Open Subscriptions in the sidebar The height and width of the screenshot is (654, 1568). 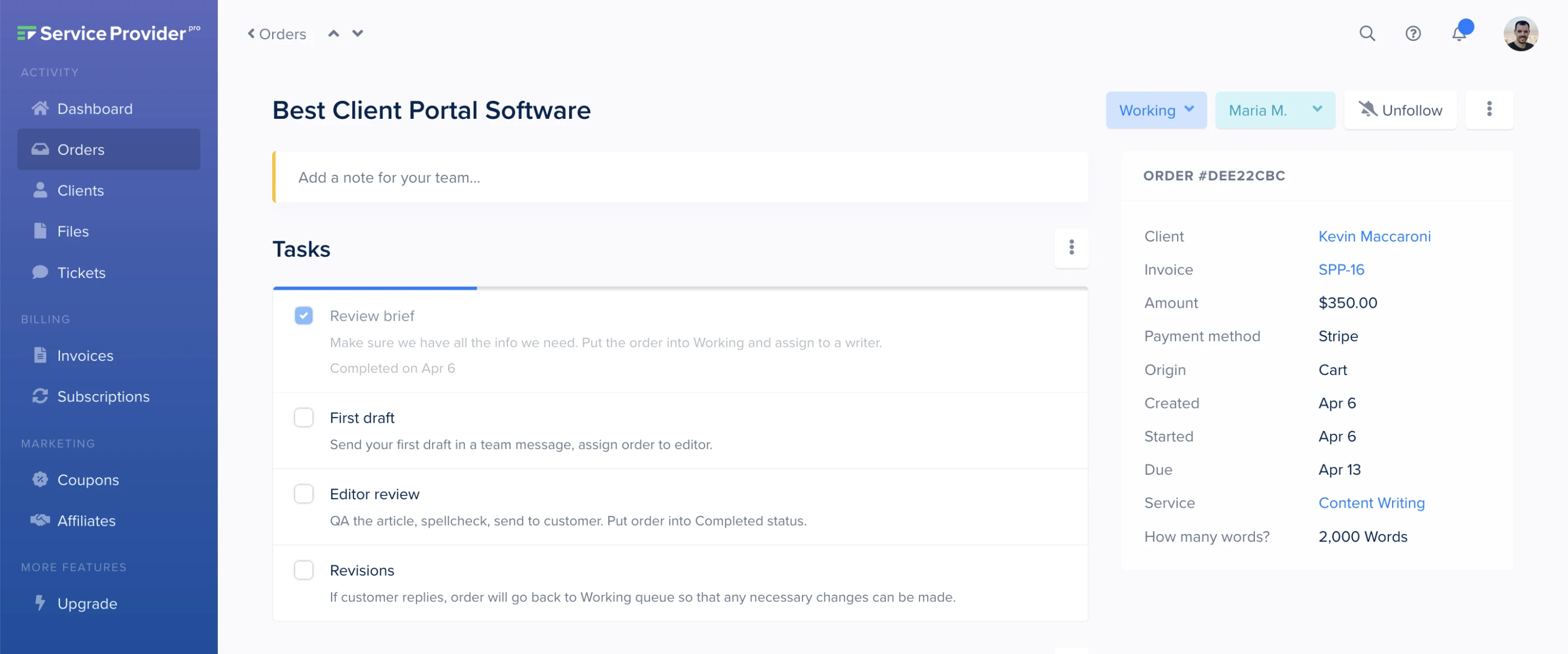[x=108, y=396]
